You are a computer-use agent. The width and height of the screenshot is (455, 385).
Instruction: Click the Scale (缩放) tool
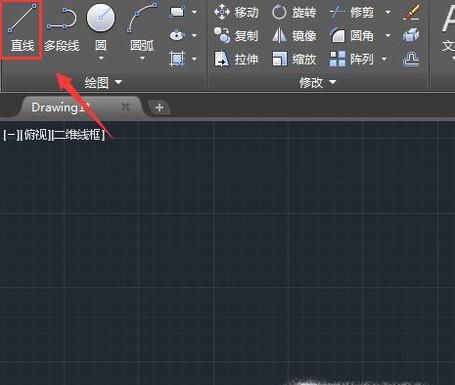pyautogui.click(x=294, y=59)
